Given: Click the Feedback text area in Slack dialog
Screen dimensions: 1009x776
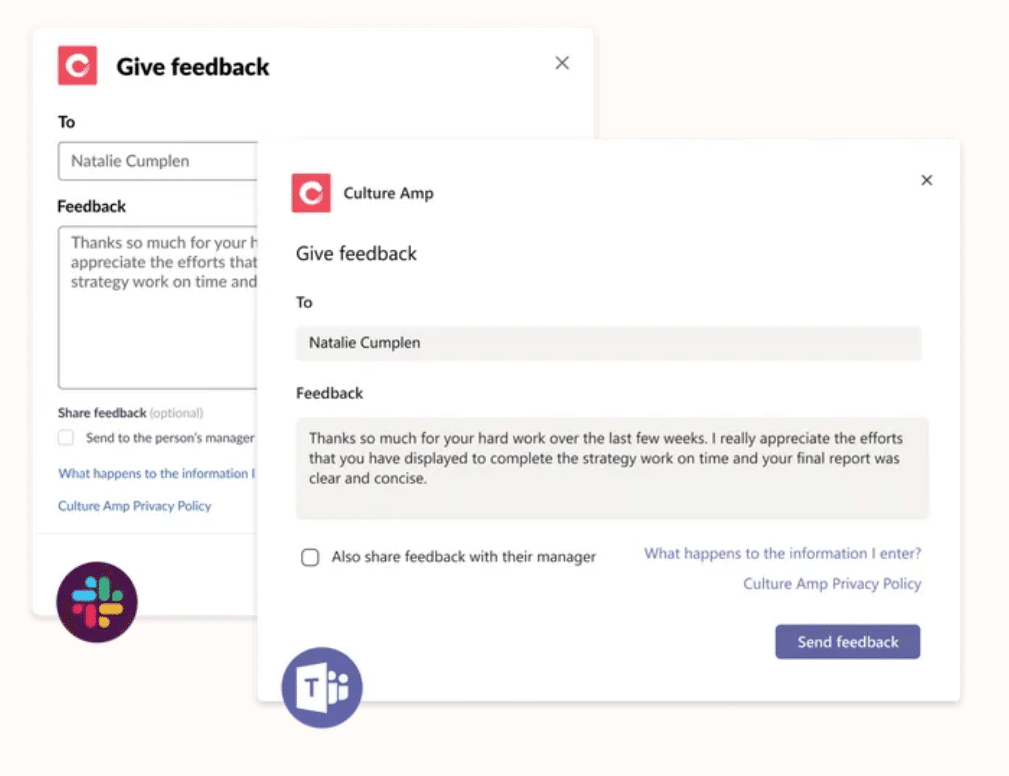Looking at the screenshot, I should pos(158,308).
